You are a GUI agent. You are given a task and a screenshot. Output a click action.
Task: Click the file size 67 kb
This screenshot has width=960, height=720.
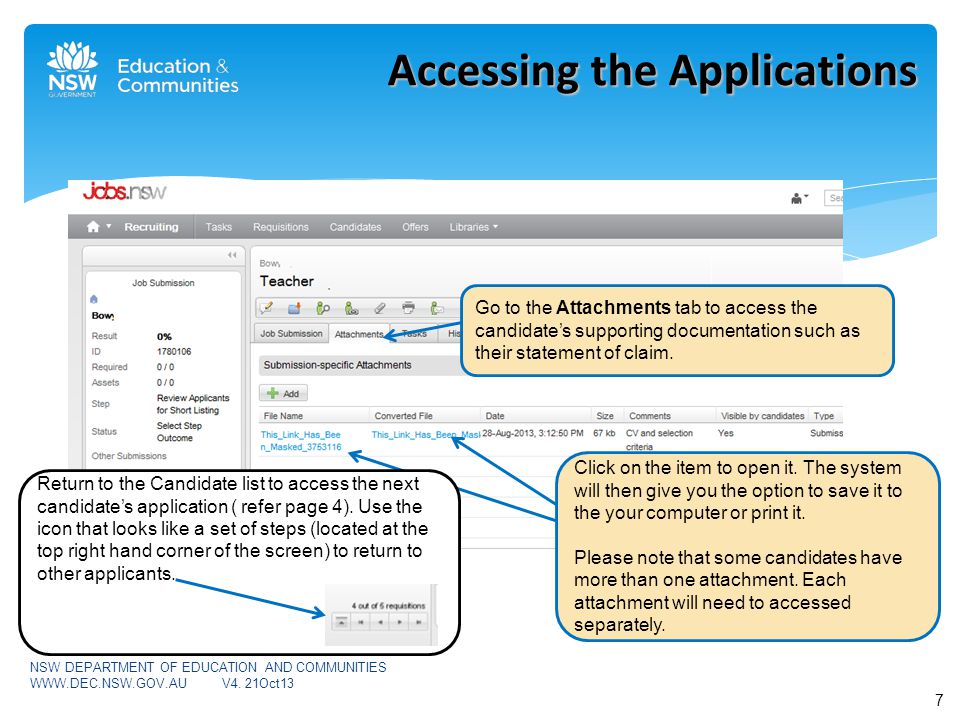click(x=604, y=433)
